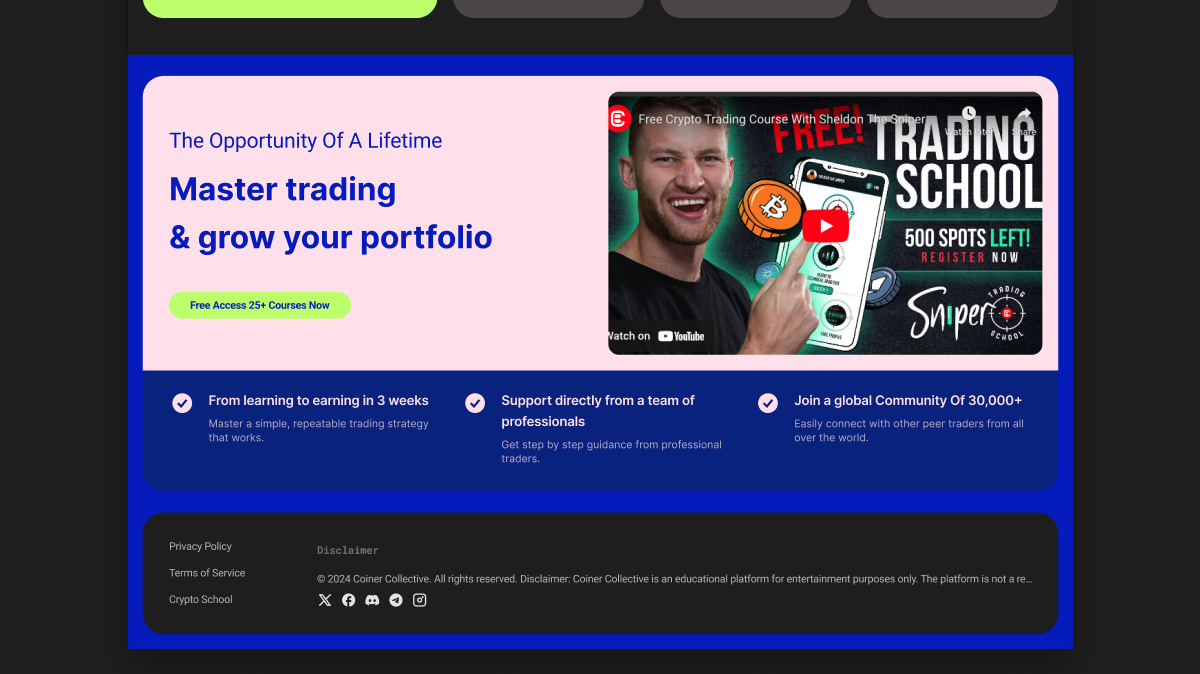Open the Telegram icon in footer
The height and width of the screenshot is (674, 1200).
click(x=396, y=600)
